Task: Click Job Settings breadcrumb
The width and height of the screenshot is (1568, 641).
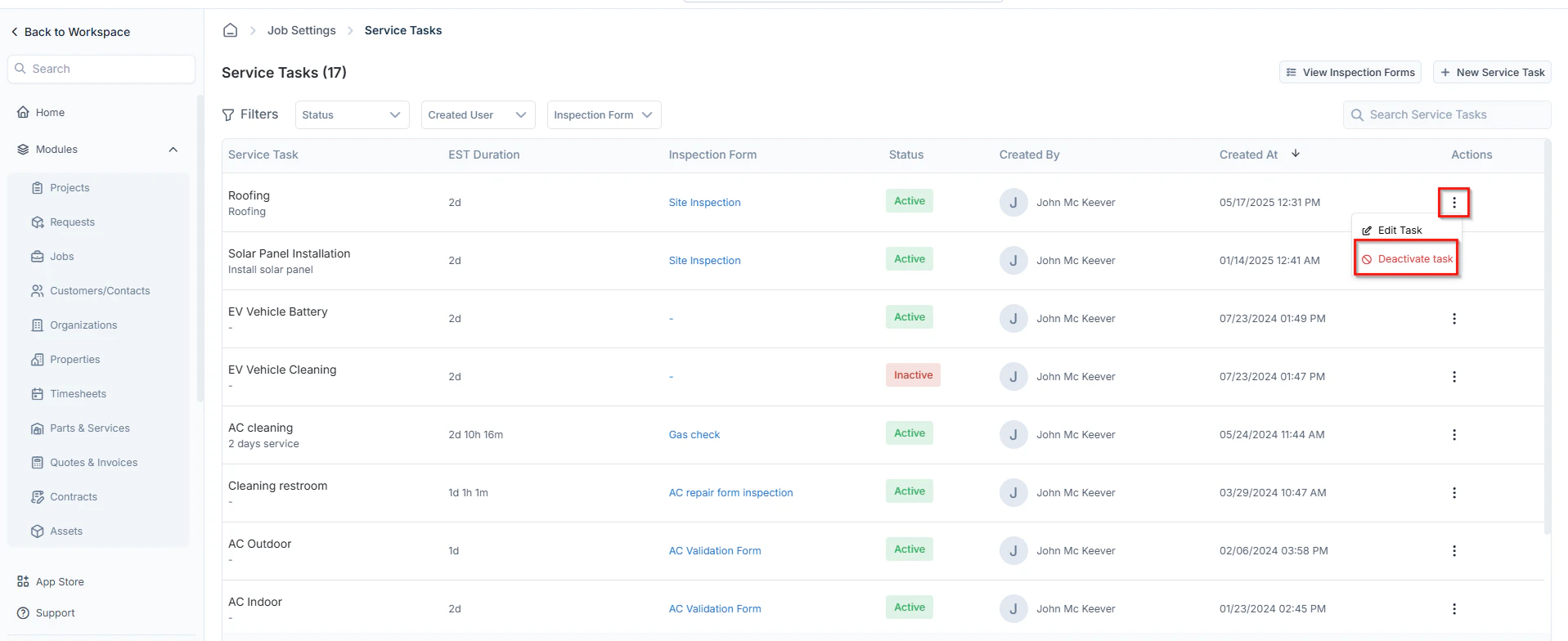Action: pos(301,30)
